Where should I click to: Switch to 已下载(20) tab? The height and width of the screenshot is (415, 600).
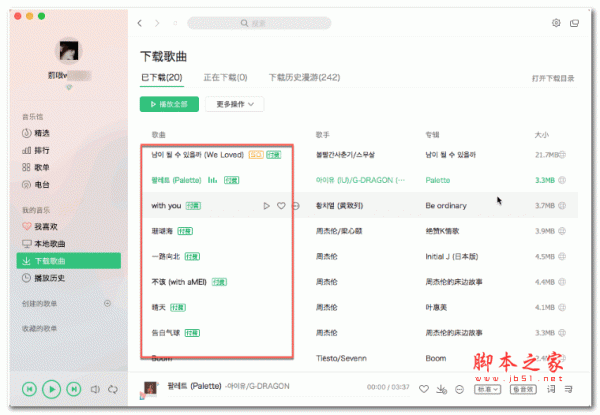click(x=162, y=78)
